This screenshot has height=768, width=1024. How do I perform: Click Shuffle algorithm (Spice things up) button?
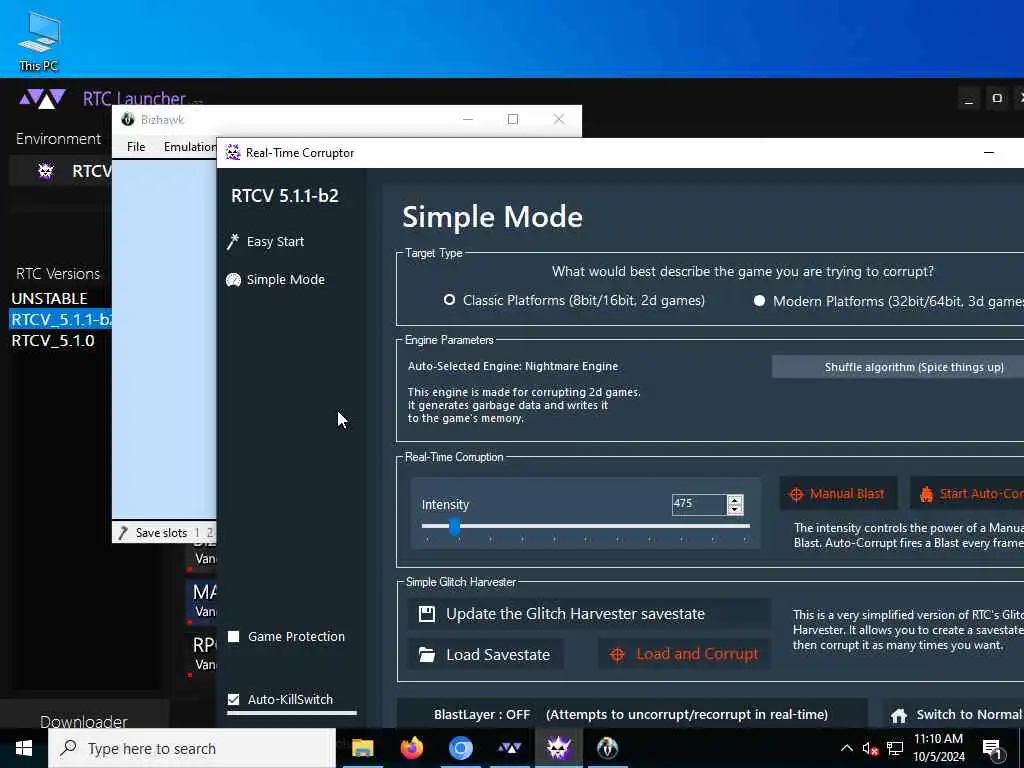[898, 367]
